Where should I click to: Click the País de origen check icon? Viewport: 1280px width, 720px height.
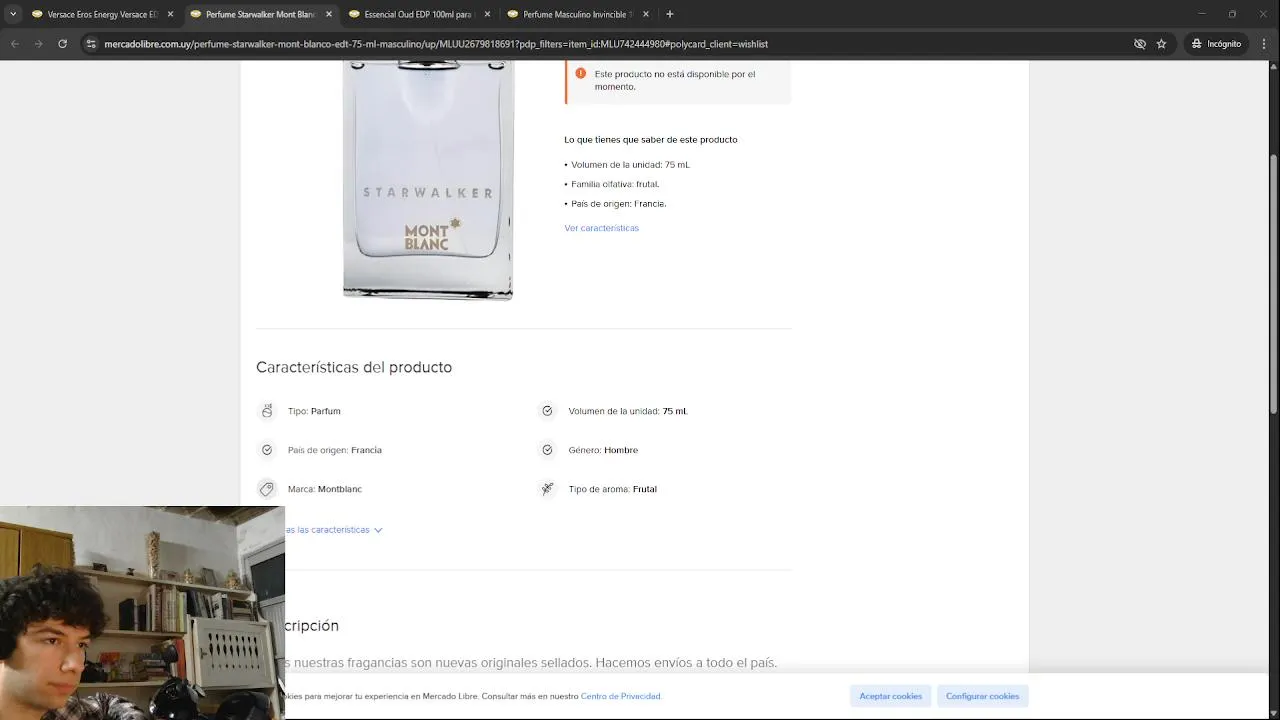point(267,450)
